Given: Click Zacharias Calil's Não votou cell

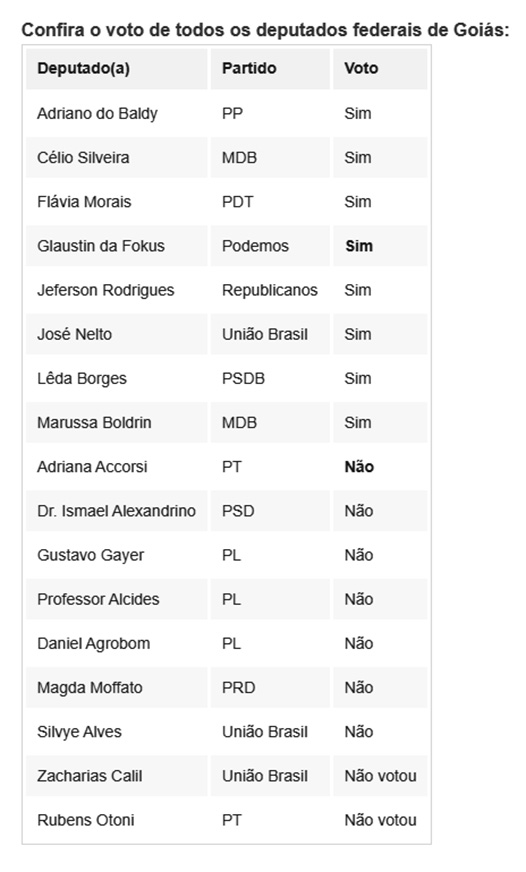Looking at the screenshot, I should pos(380,776).
